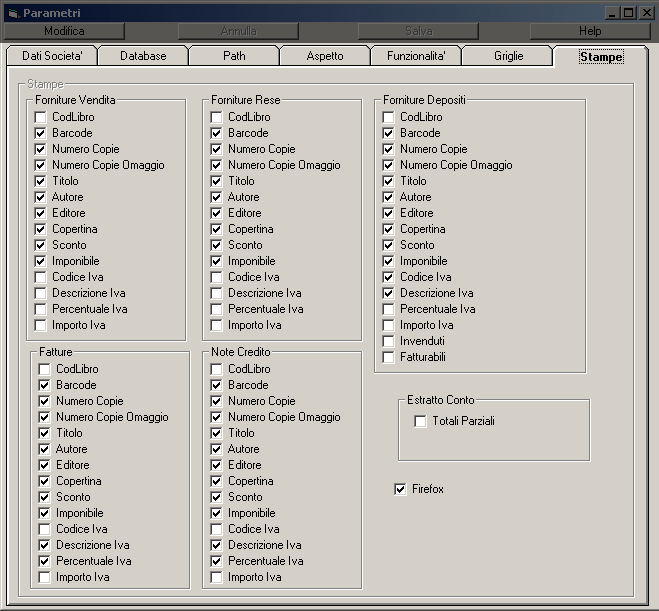This screenshot has height=611, width=659.
Task: Check Importo Iva in Forniture Rese
Action: coord(216,325)
